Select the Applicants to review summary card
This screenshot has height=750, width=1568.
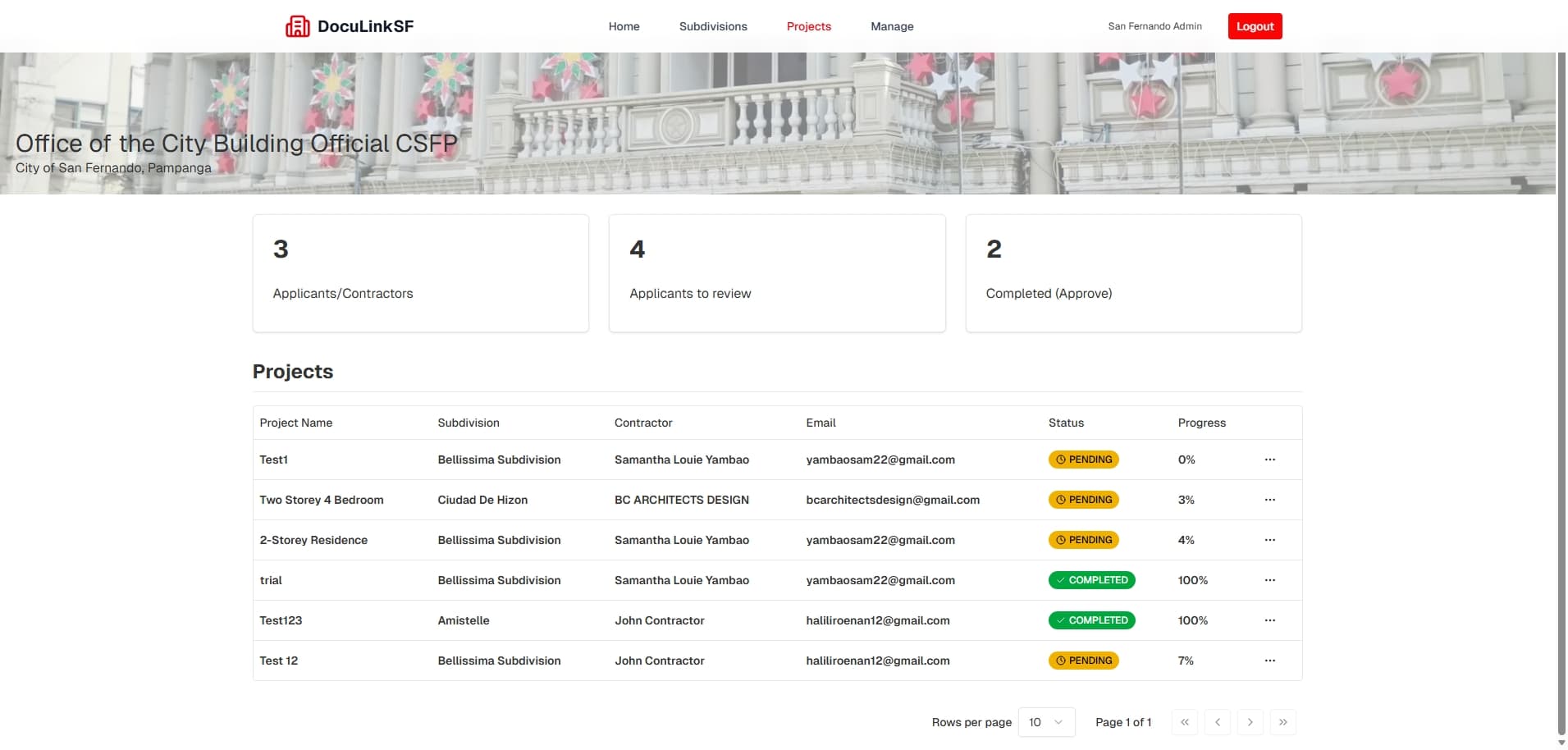[x=776, y=273]
